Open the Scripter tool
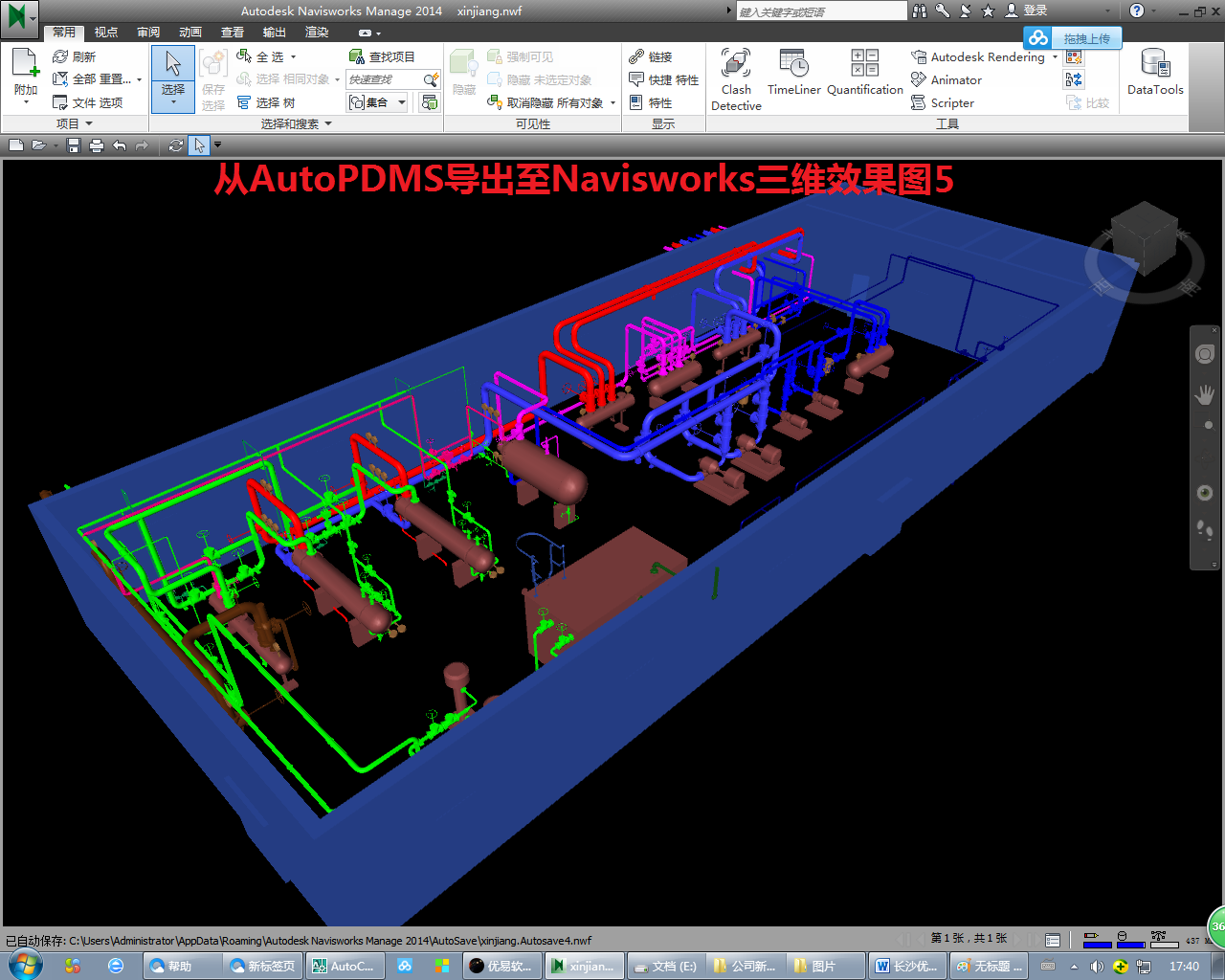The image size is (1225, 980). pyautogui.click(x=951, y=103)
